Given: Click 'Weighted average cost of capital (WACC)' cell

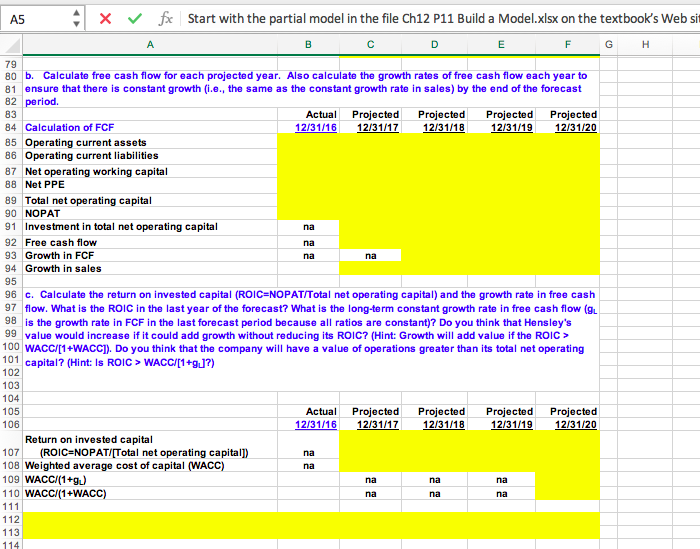Looking at the screenshot, I should pos(150,466).
